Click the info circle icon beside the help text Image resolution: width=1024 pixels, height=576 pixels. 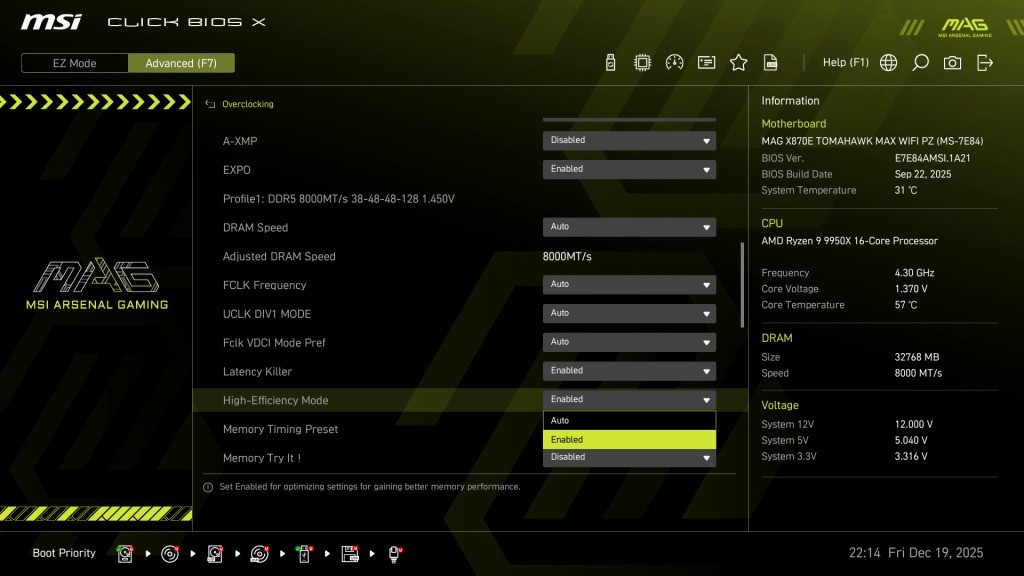tap(208, 487)
